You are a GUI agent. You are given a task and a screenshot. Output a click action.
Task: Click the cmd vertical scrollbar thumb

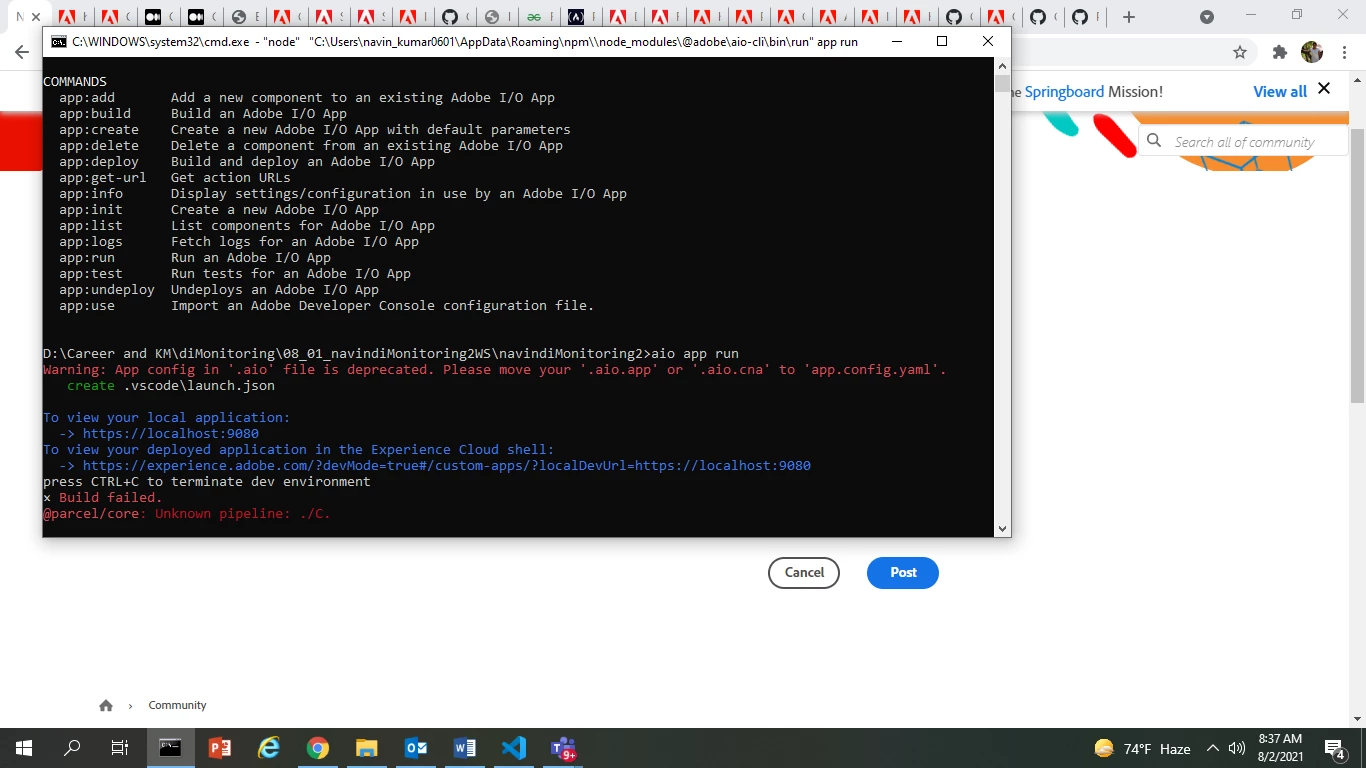1002,83
